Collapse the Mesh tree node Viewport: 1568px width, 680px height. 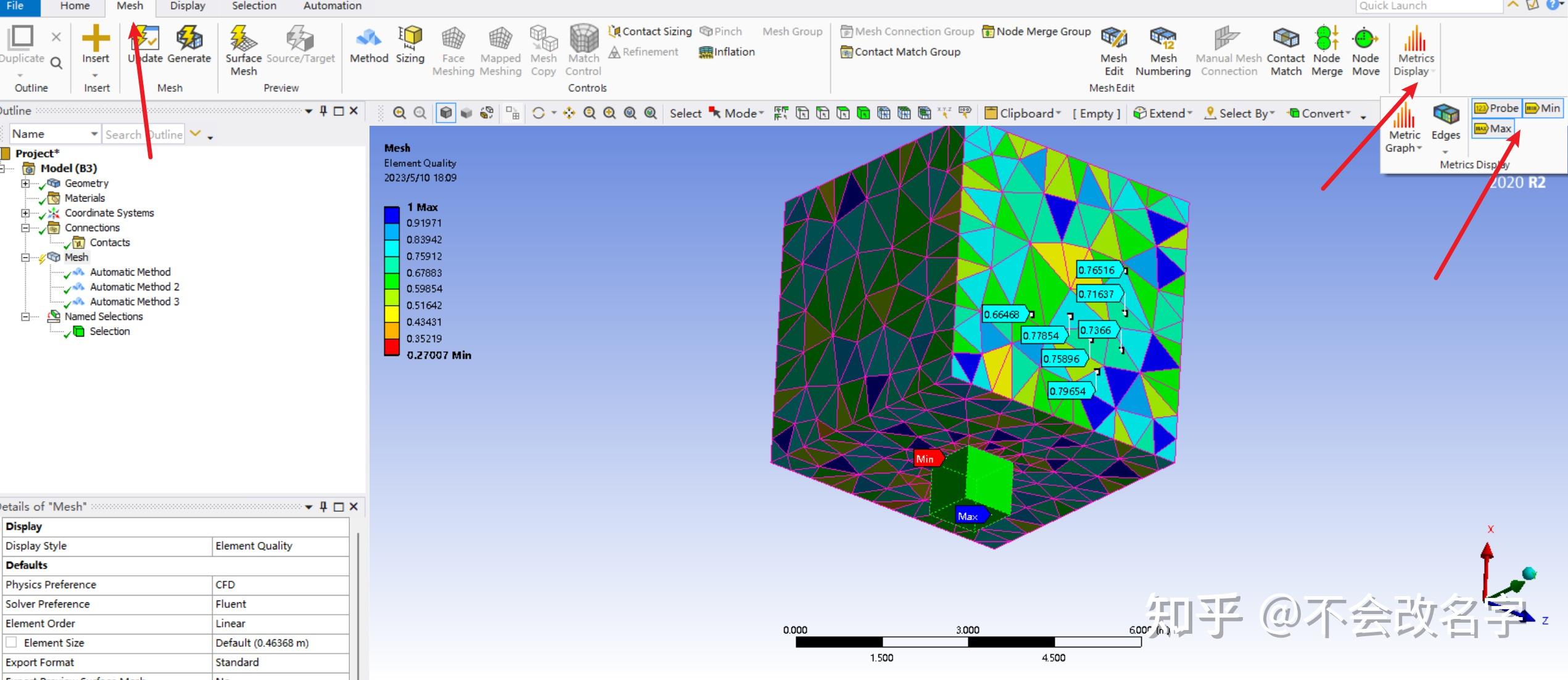25,257
